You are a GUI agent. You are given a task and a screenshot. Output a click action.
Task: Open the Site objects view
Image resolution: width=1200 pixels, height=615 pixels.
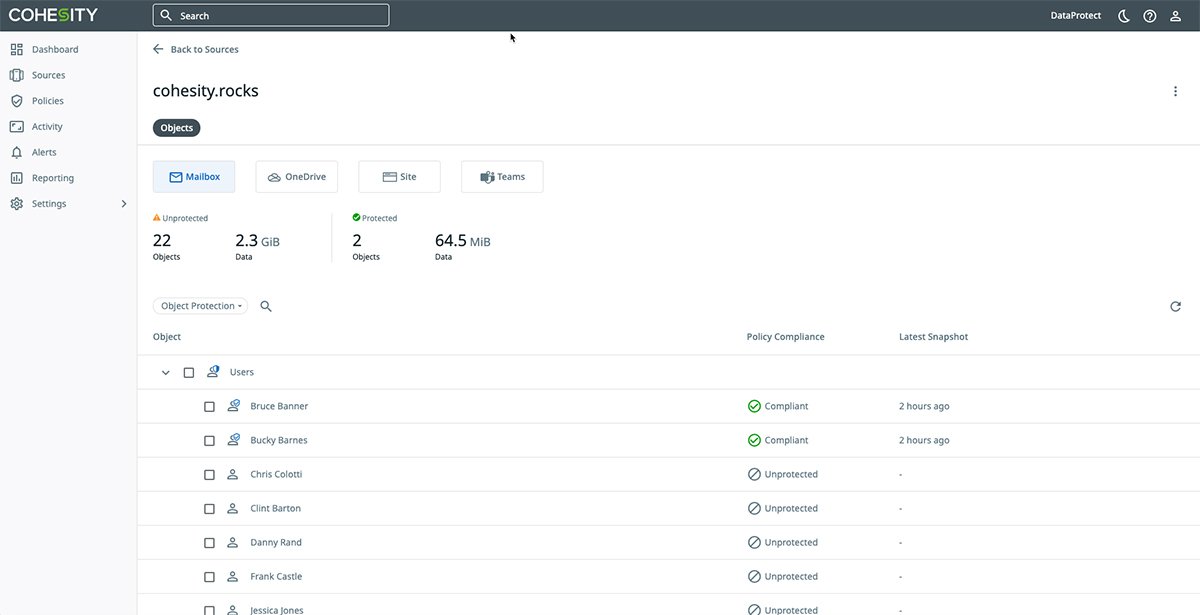pyautogui.click(x=399, y=176)
